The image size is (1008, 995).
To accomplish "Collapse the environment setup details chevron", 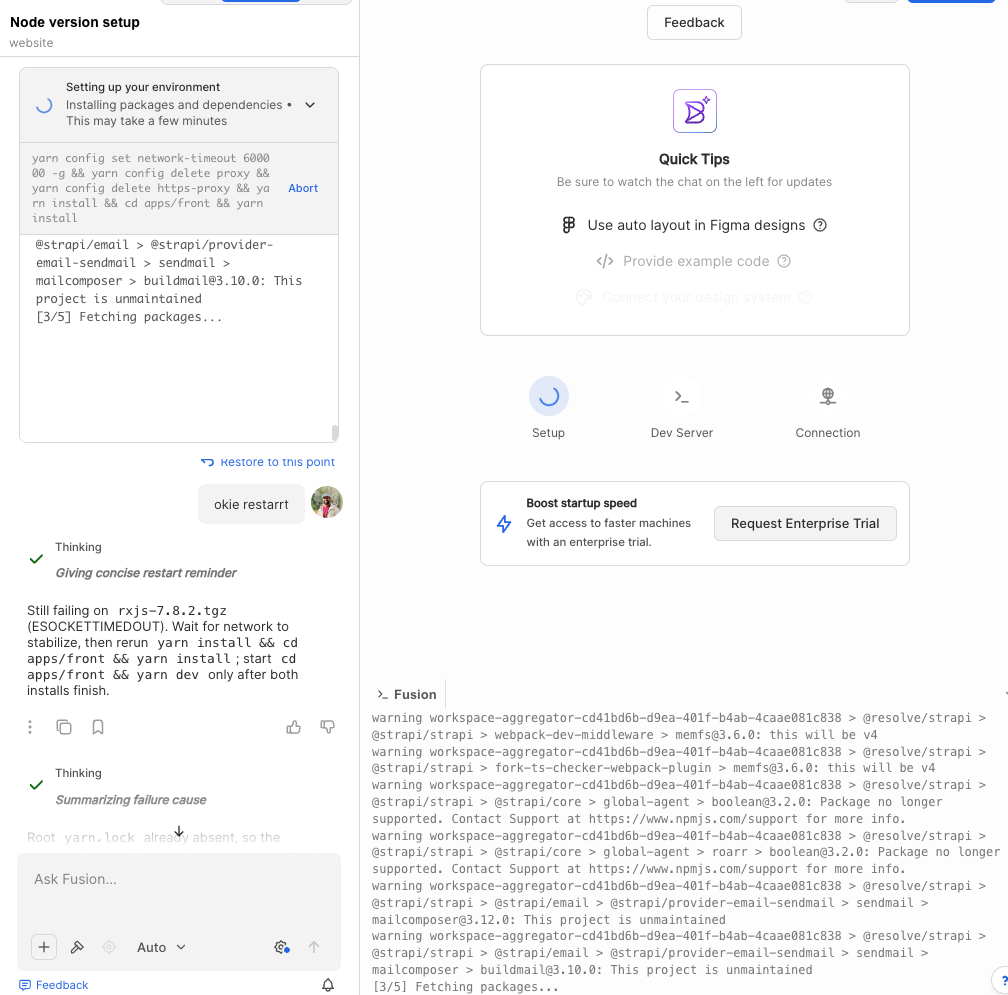I will tap(310, 105).
